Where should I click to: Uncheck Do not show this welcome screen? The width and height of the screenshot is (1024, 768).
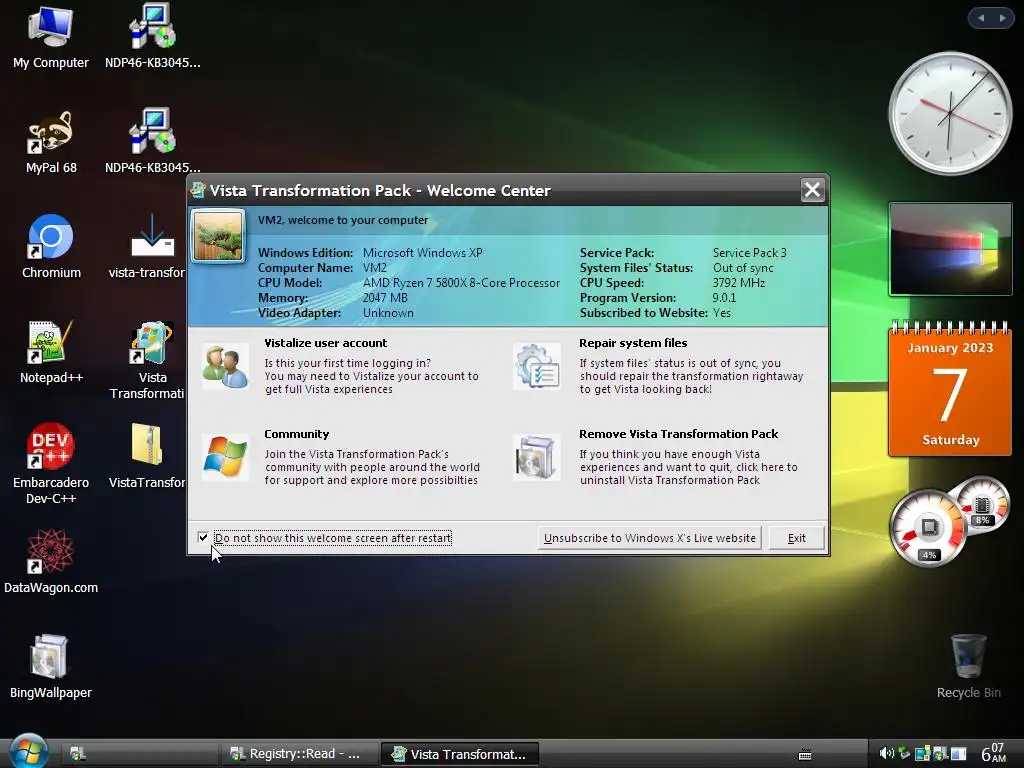[x=203, y=537]
